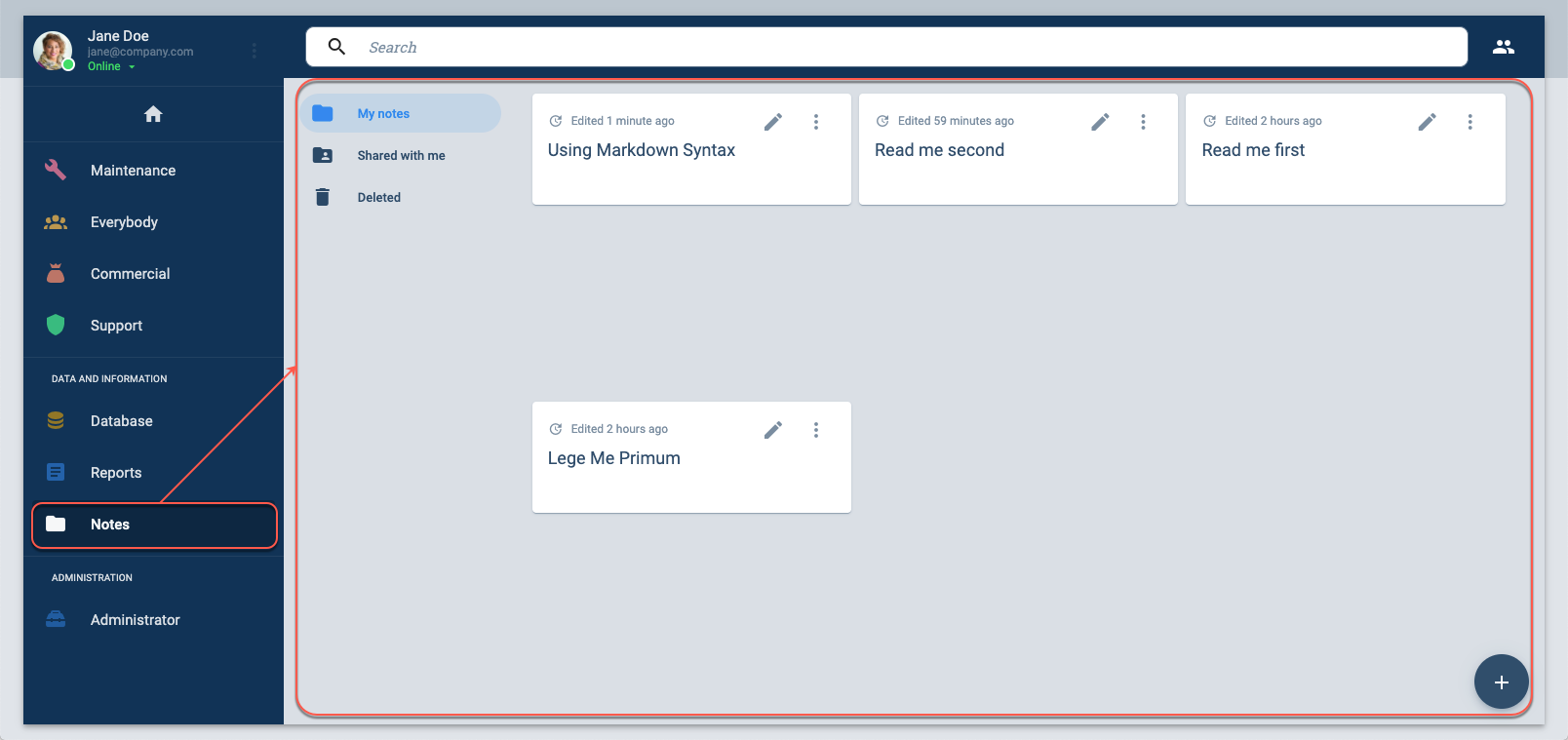Click Jane Doe's avatar picture
The image size is (1568, 740).
(53, 51)
